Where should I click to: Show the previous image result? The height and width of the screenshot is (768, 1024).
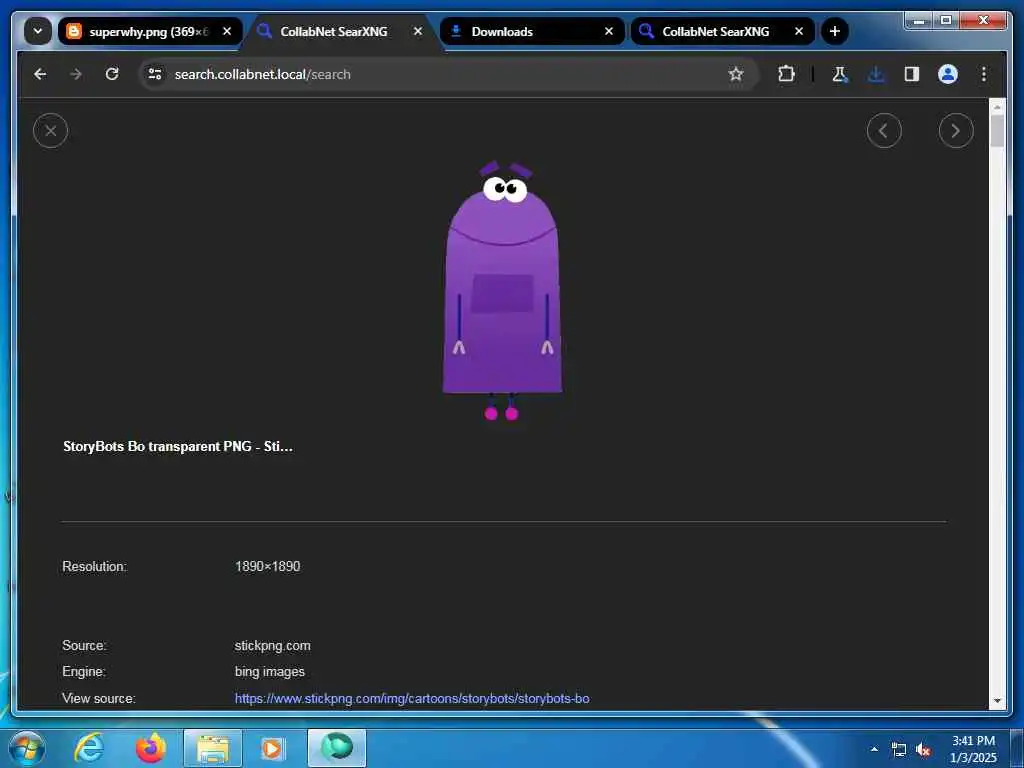point(884,131)
